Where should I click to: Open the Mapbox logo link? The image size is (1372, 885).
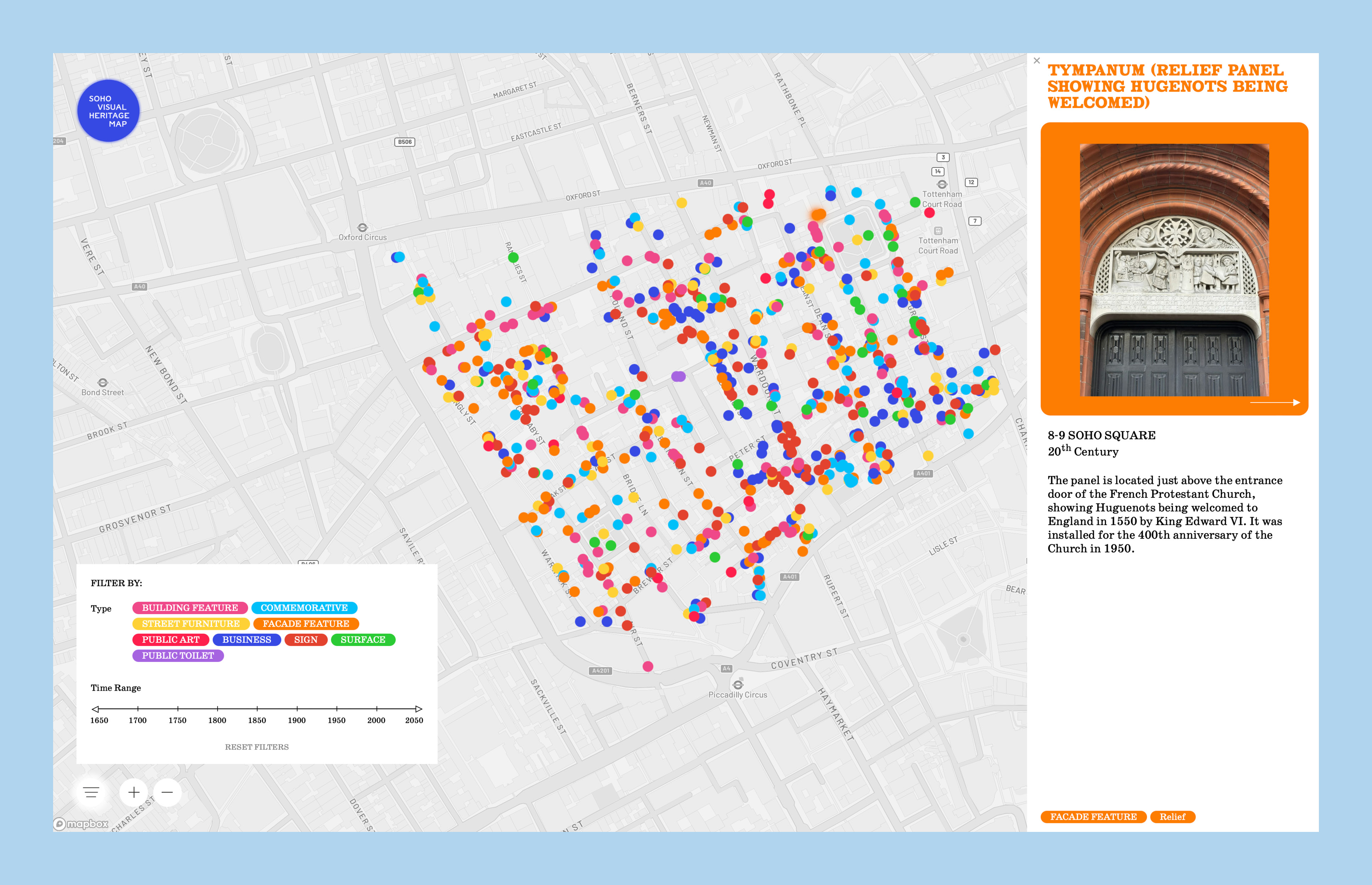(81, 824)
